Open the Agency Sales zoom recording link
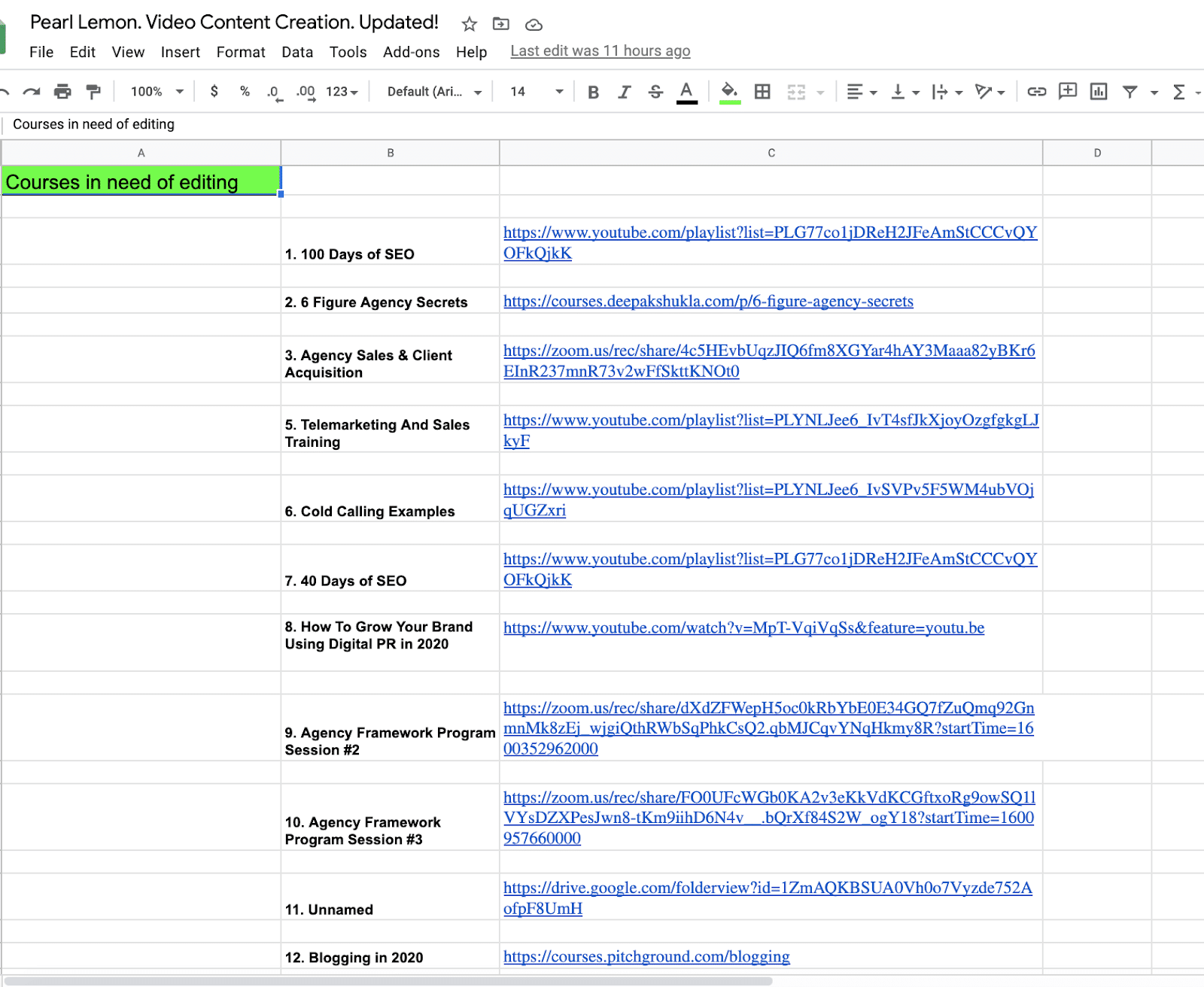The height and width of the screenshot is (987, 1204). click(x=769, y=361)
